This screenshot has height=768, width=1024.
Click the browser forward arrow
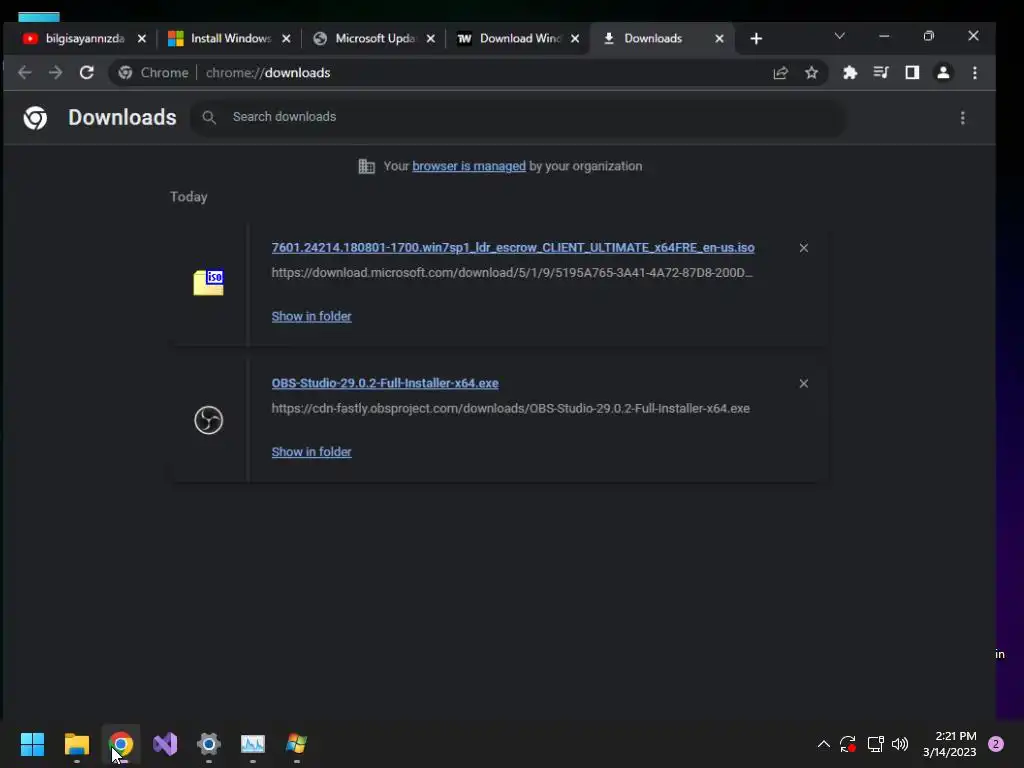tap(56, 72)
